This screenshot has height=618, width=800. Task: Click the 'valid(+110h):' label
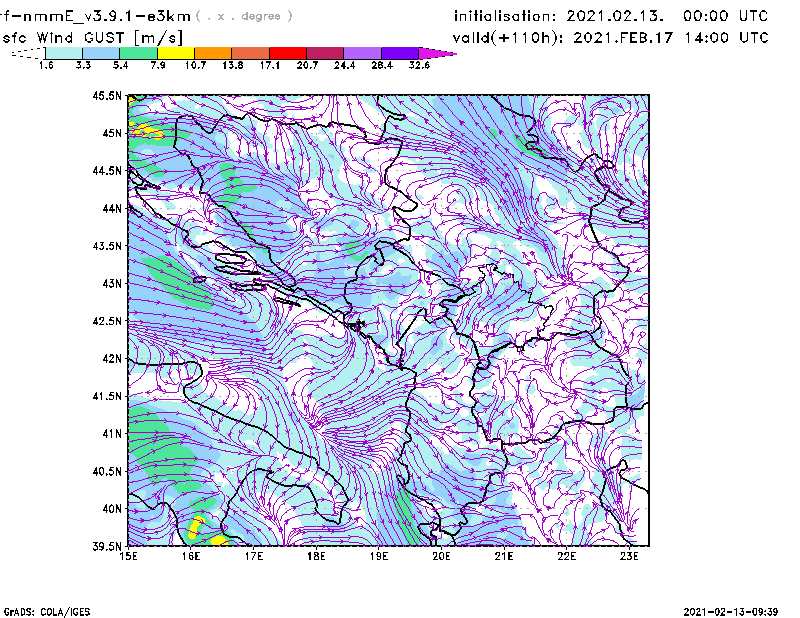(x=510, y=38)
